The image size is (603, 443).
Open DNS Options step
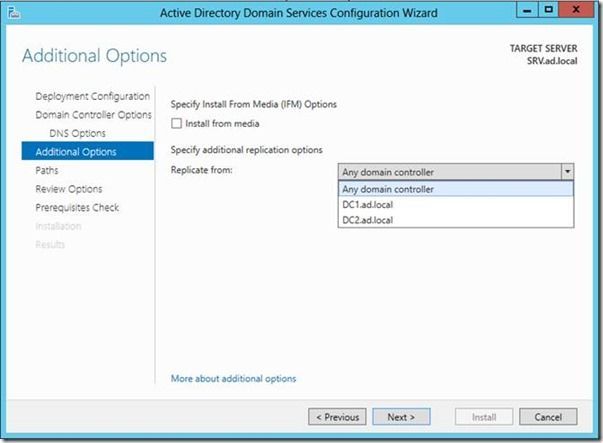pyautogui.click(x=77, y=133)
